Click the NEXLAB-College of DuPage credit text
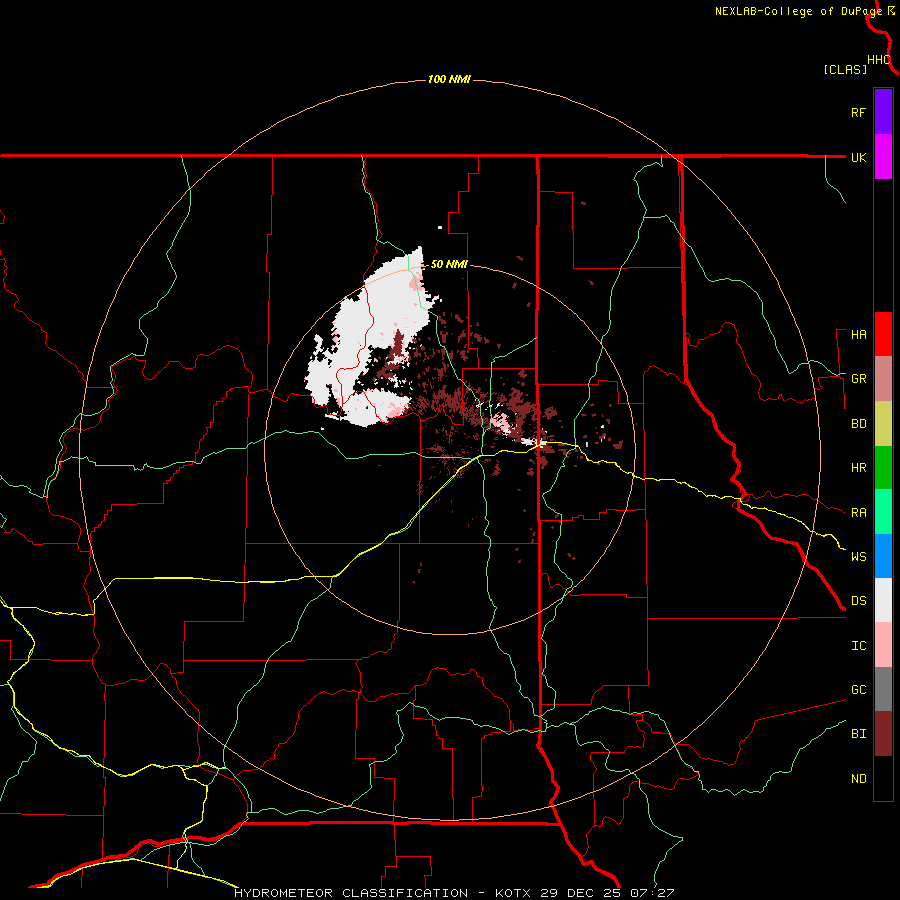900x900 pixels. tap(799, 11)
